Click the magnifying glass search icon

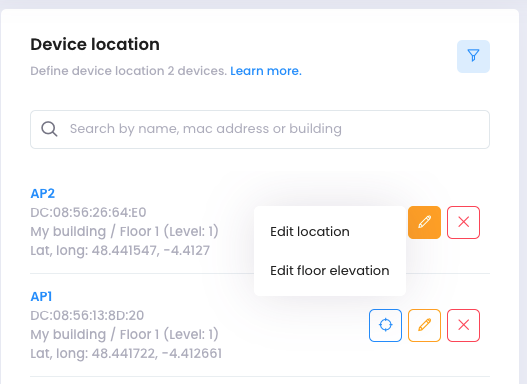pyautogui.click(x=49, y=129)
